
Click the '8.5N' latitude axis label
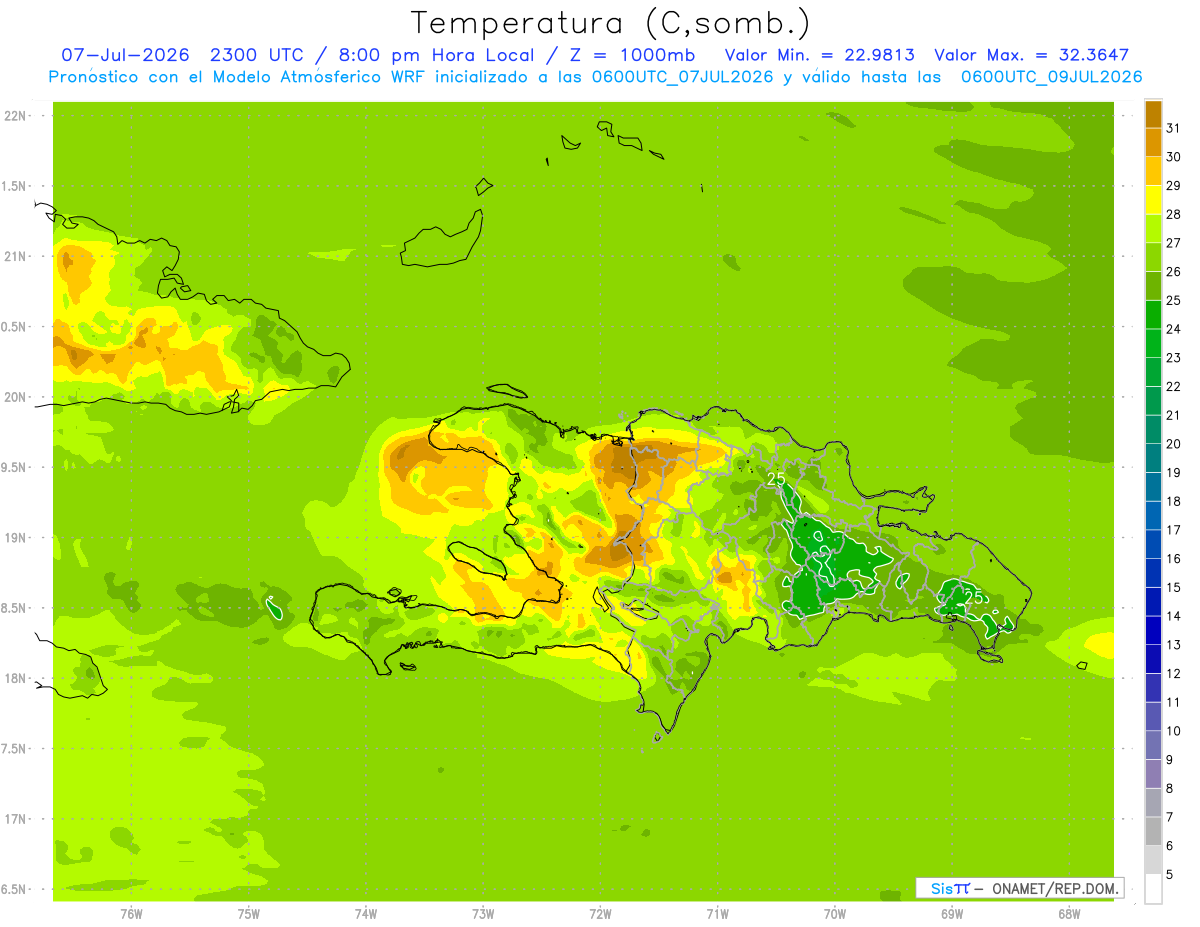[x=15, y=608]
